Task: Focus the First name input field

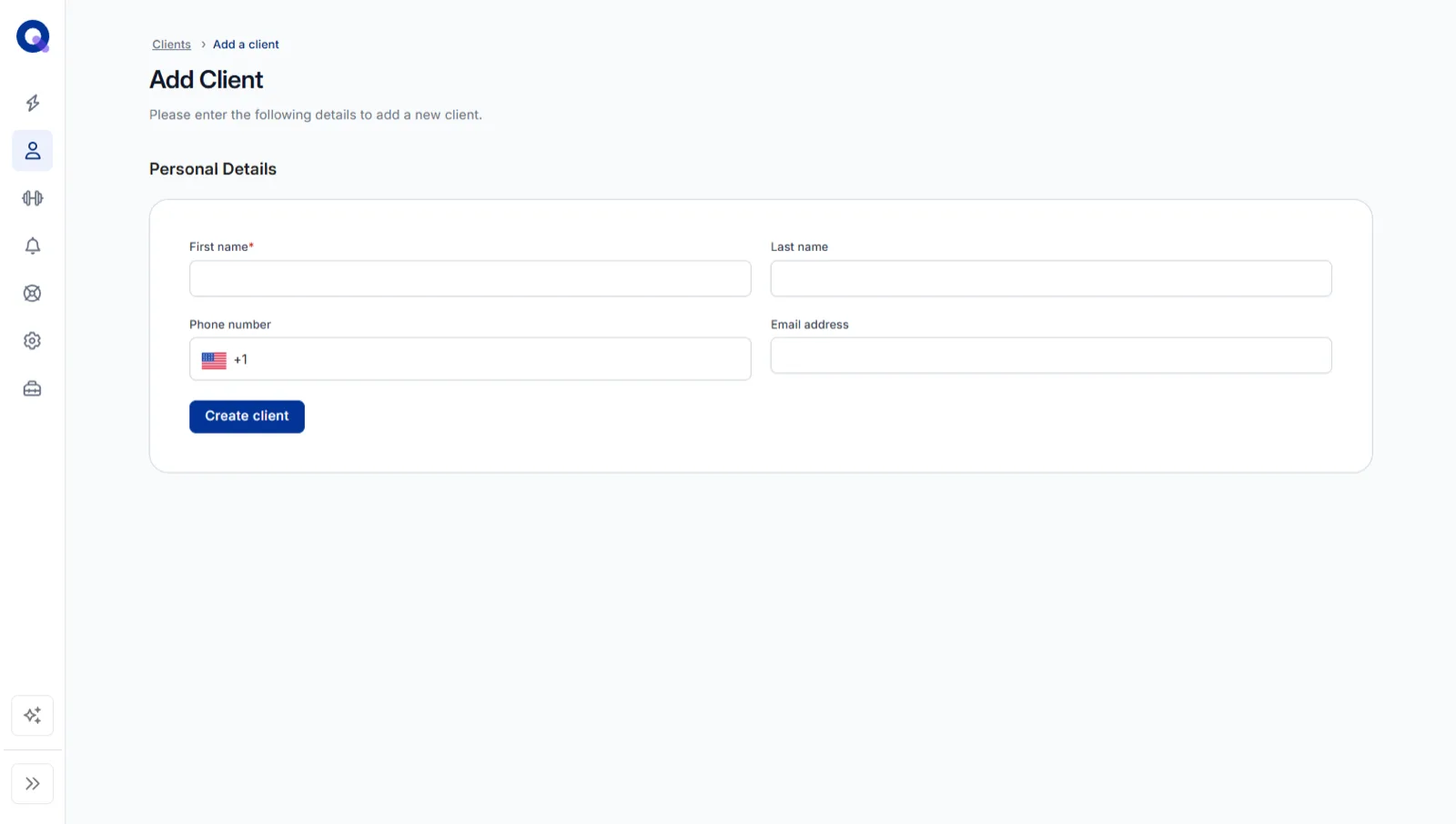Action: pos(470,278)
